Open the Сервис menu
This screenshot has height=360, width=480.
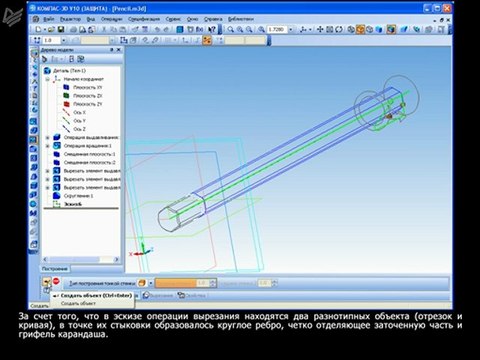(x=173, y=19)
